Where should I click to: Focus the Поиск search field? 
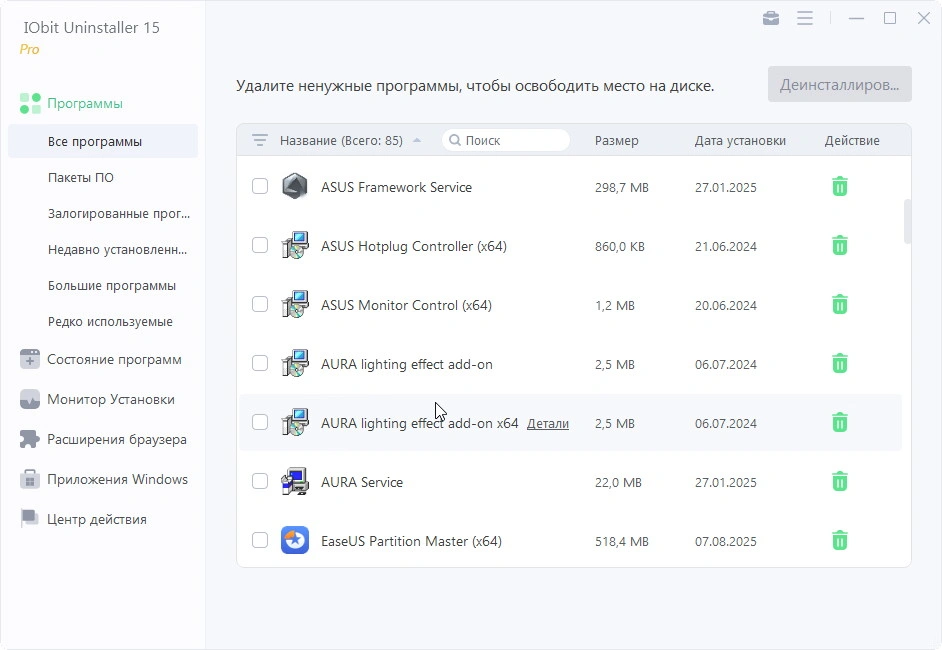pyautogui.click(x=506, y=140)
